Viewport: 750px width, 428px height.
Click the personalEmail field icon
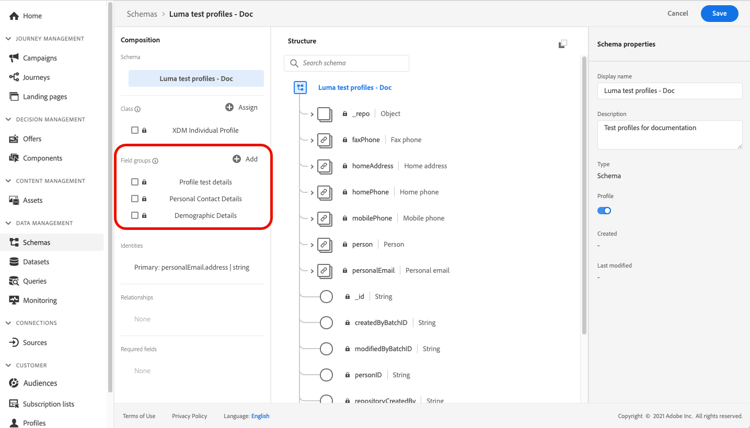[325, 271]
